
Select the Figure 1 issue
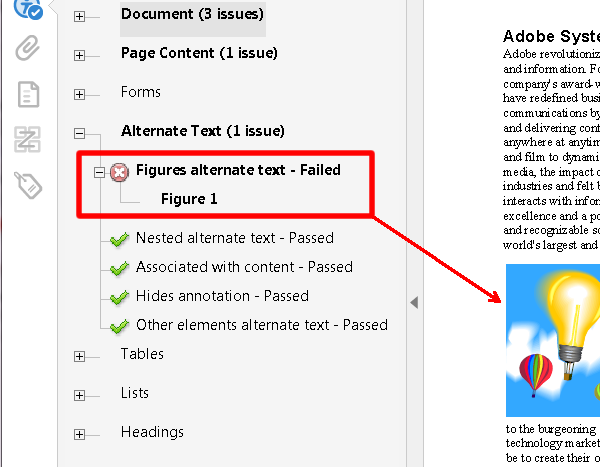pos(189,199)
